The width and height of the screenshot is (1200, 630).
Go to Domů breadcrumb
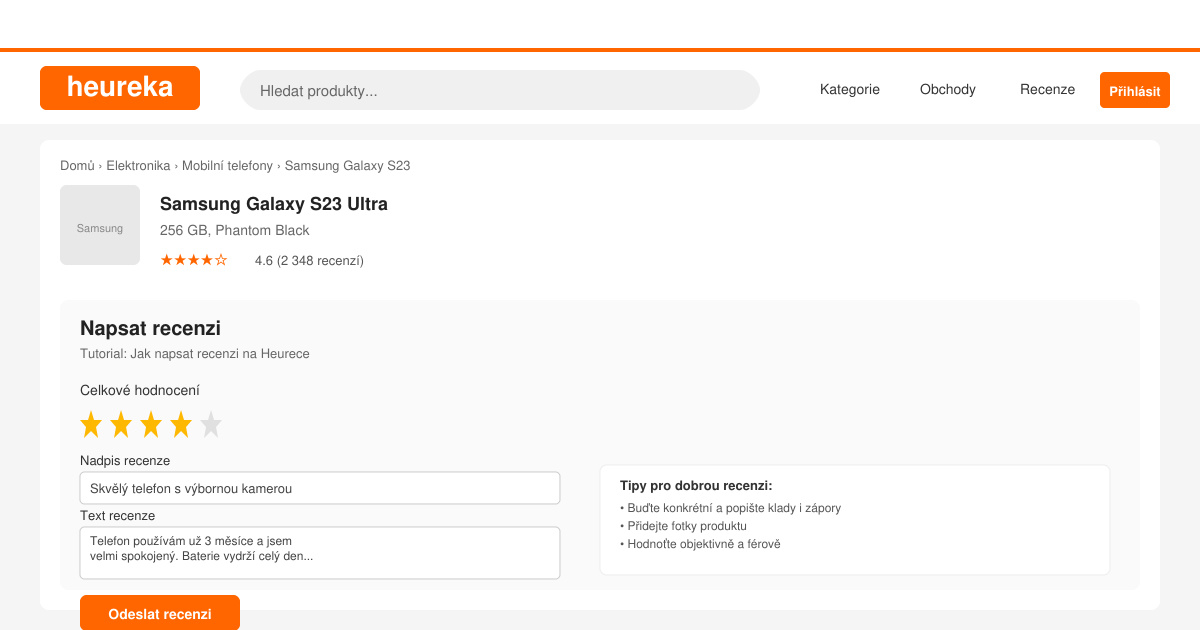pos(77,166)
